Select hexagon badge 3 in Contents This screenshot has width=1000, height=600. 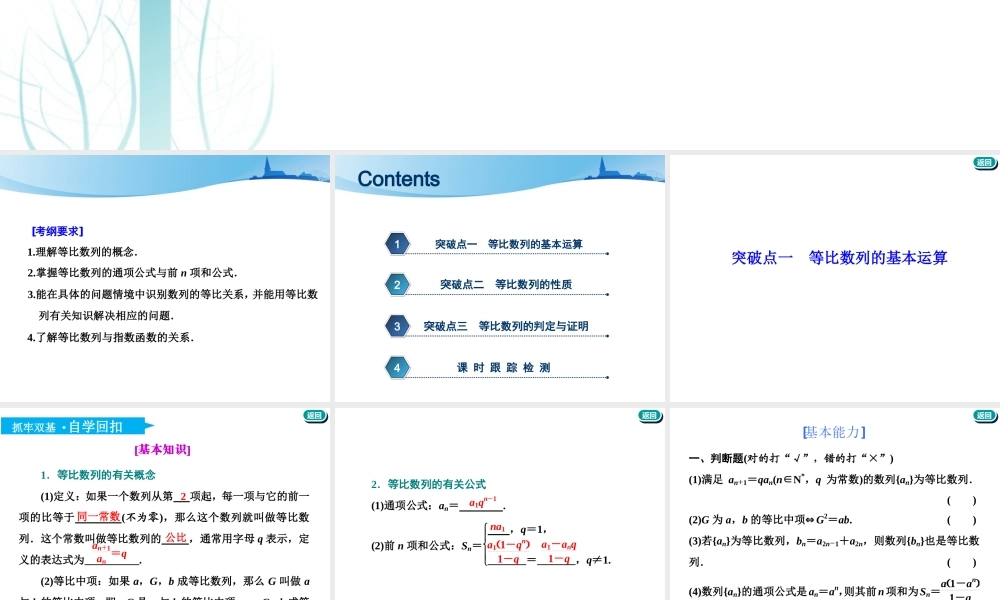pyautogui.click(x=397, y=325)
